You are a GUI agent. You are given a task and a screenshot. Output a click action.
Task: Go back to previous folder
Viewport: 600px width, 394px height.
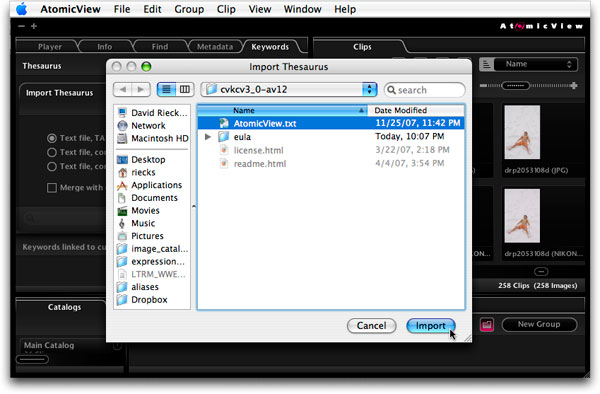tap(123, 90)
